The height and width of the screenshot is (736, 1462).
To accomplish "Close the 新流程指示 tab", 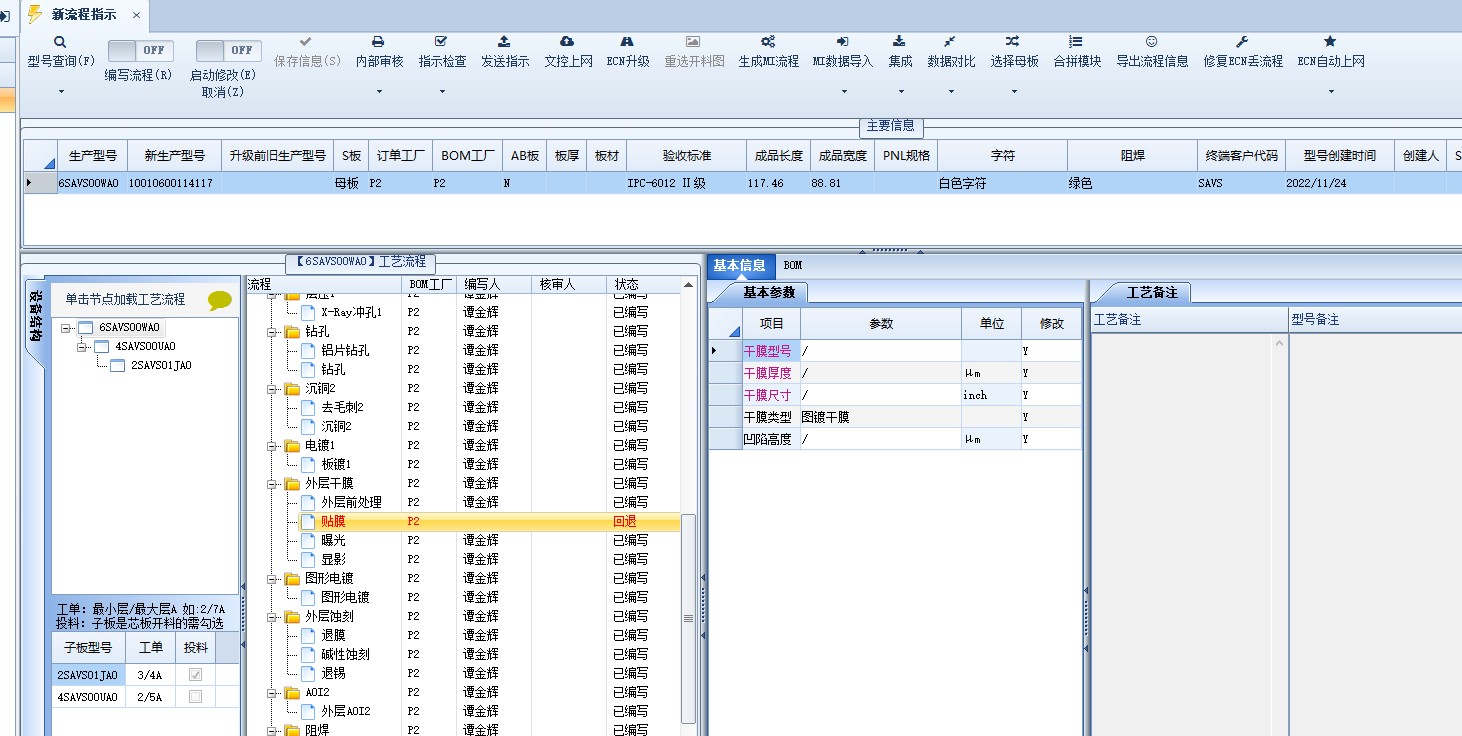I will pos(136,15).
